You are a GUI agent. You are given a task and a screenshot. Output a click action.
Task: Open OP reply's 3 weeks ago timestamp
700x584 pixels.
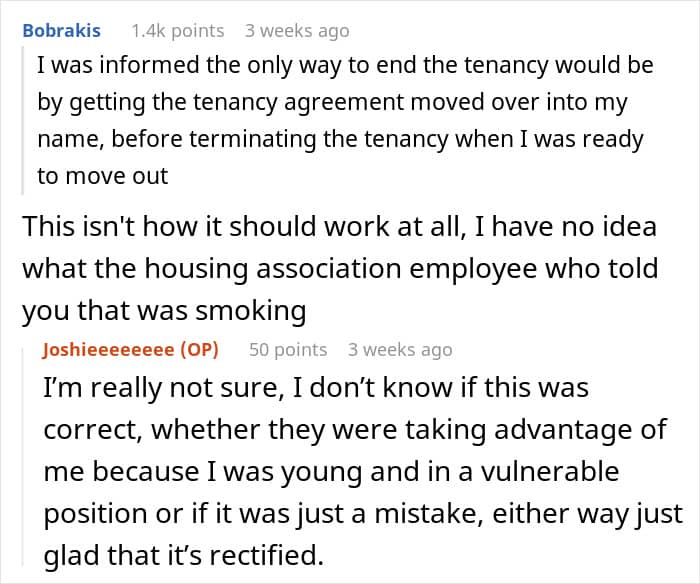point(400,349)
